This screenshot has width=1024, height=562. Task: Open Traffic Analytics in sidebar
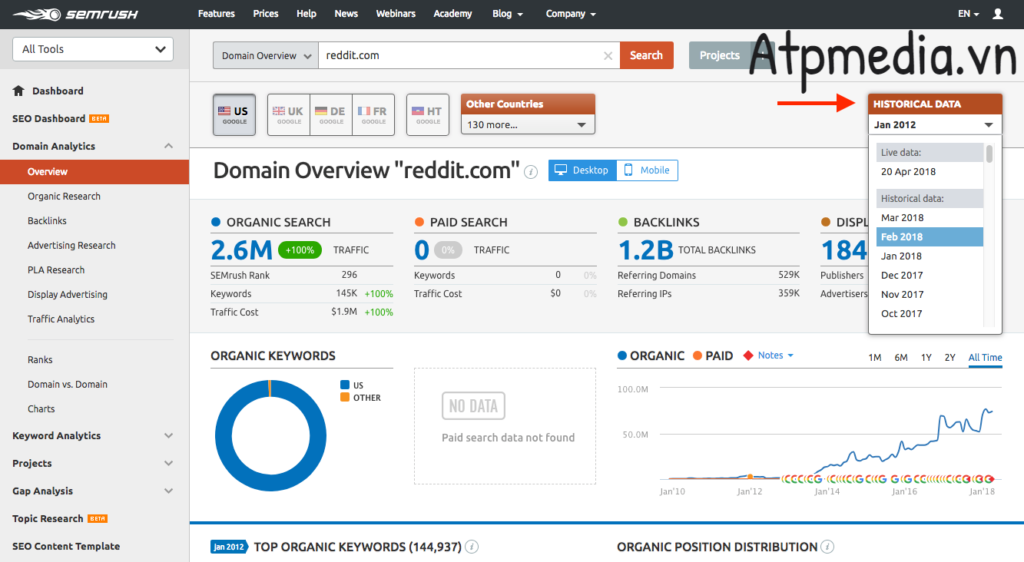tap(61, 319)
